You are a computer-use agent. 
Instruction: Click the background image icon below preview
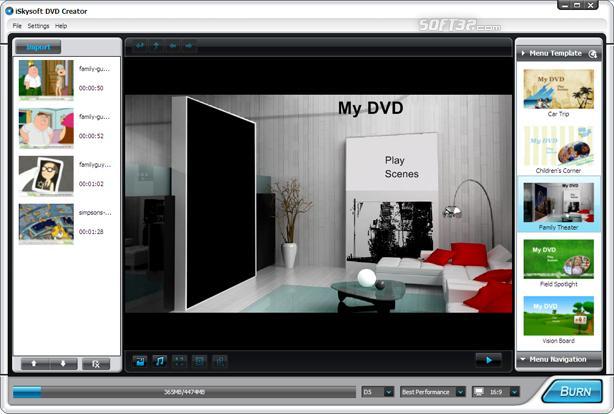140,361
